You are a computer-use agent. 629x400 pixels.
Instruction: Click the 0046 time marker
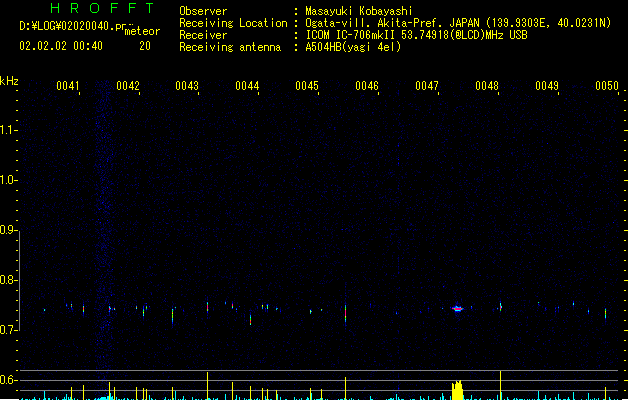coord(367,86)
